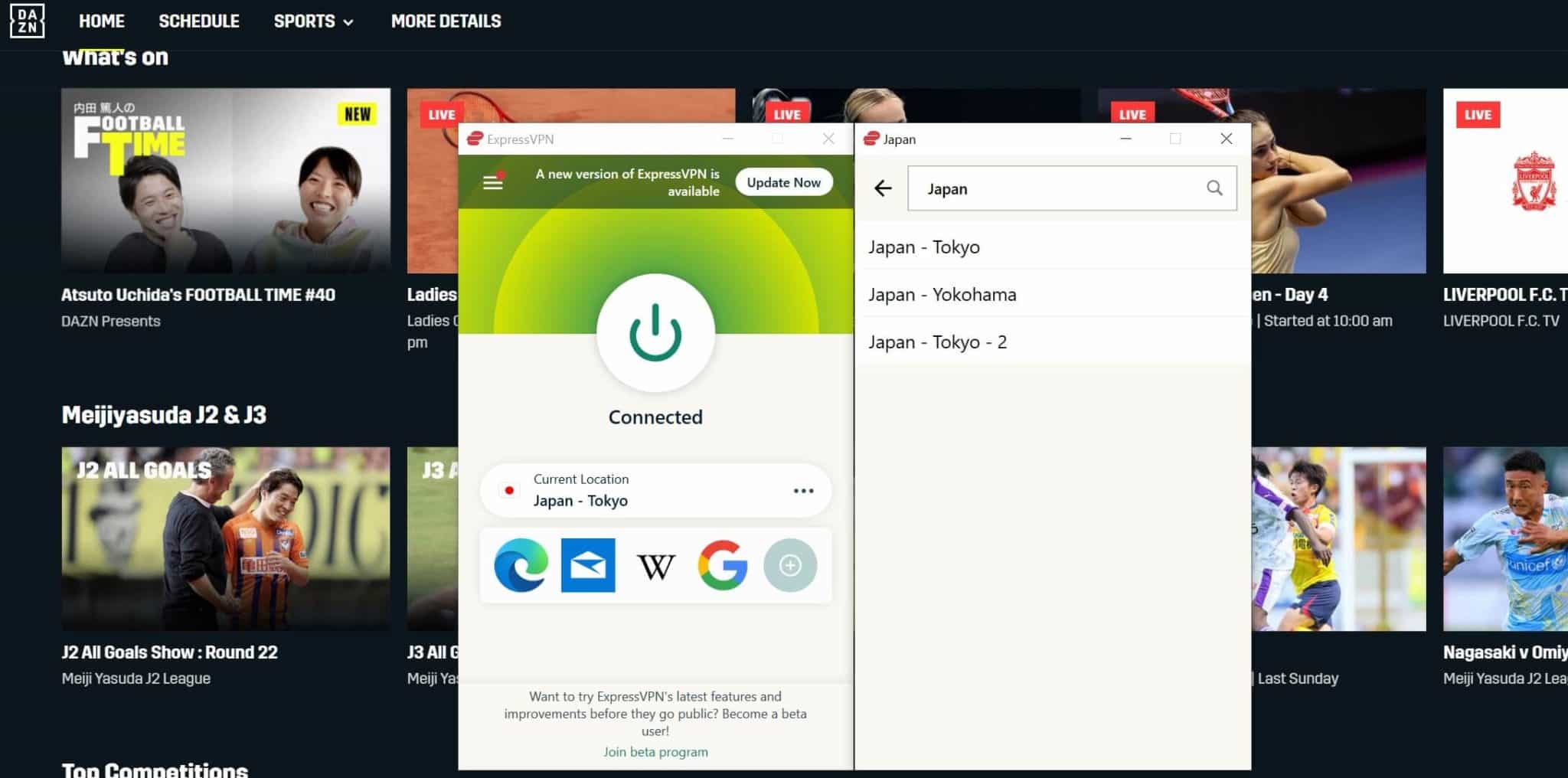Click the search magnifier icon
1568x778 pixels.
click(1214, 188)
